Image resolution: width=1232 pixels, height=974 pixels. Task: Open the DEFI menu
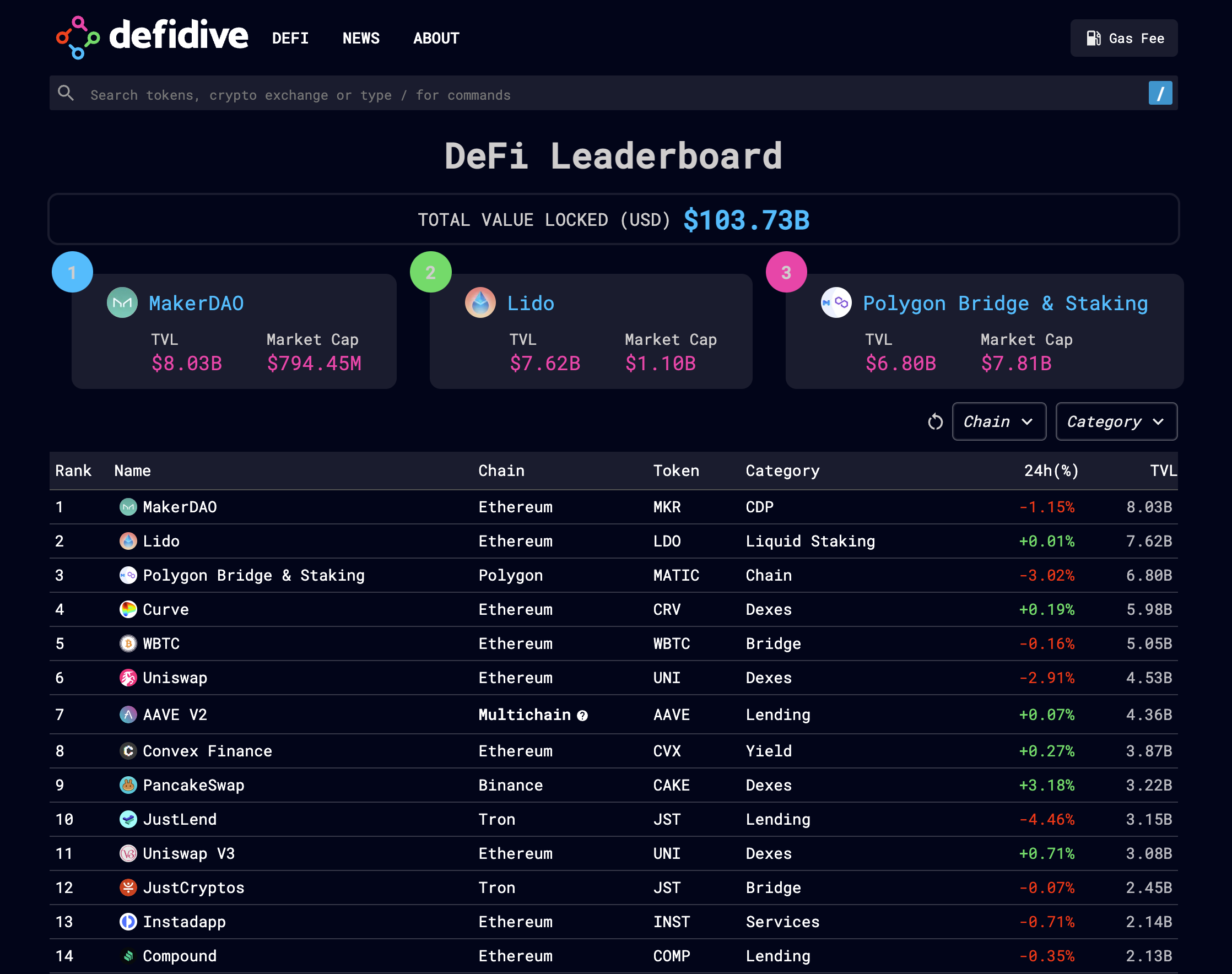click(290, 38)
